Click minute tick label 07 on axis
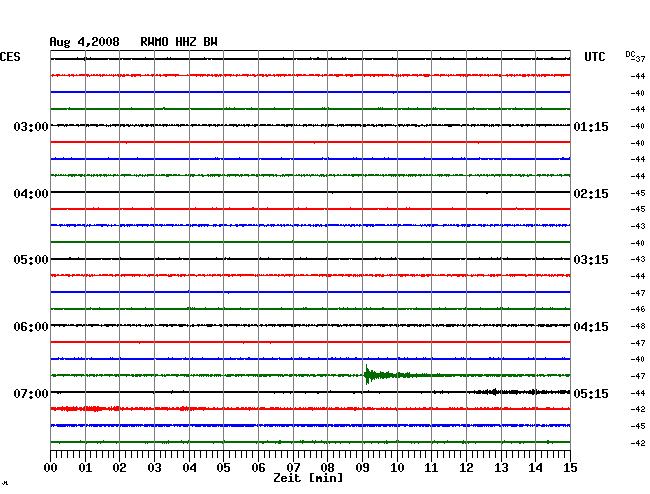 (x=293, y=467)
